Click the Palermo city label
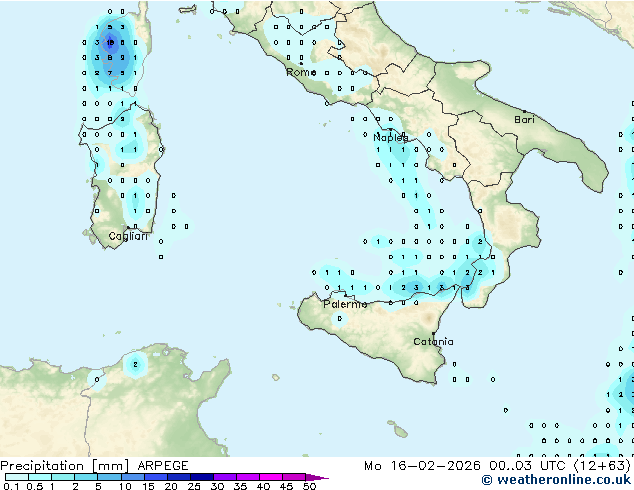The image size is (634, 490). (344, 303)
